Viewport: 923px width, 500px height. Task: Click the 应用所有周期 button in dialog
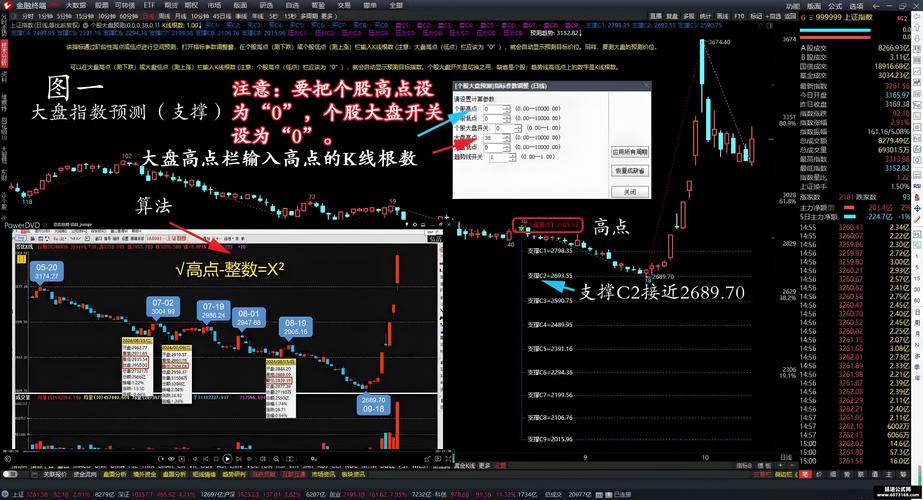(x=629, y=152)
